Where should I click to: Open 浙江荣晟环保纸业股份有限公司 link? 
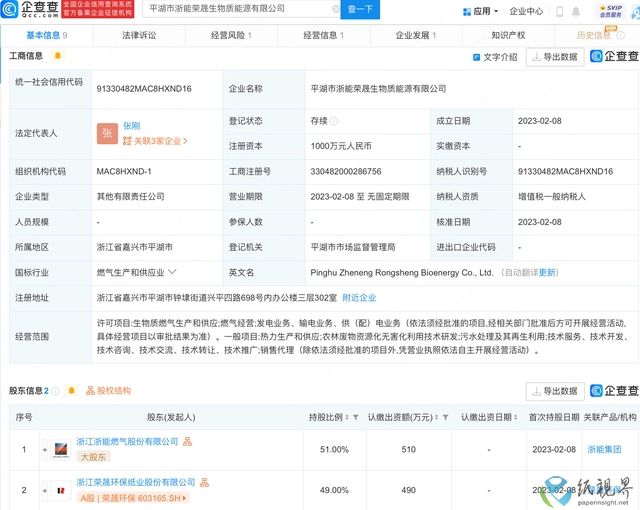[136, 482]
